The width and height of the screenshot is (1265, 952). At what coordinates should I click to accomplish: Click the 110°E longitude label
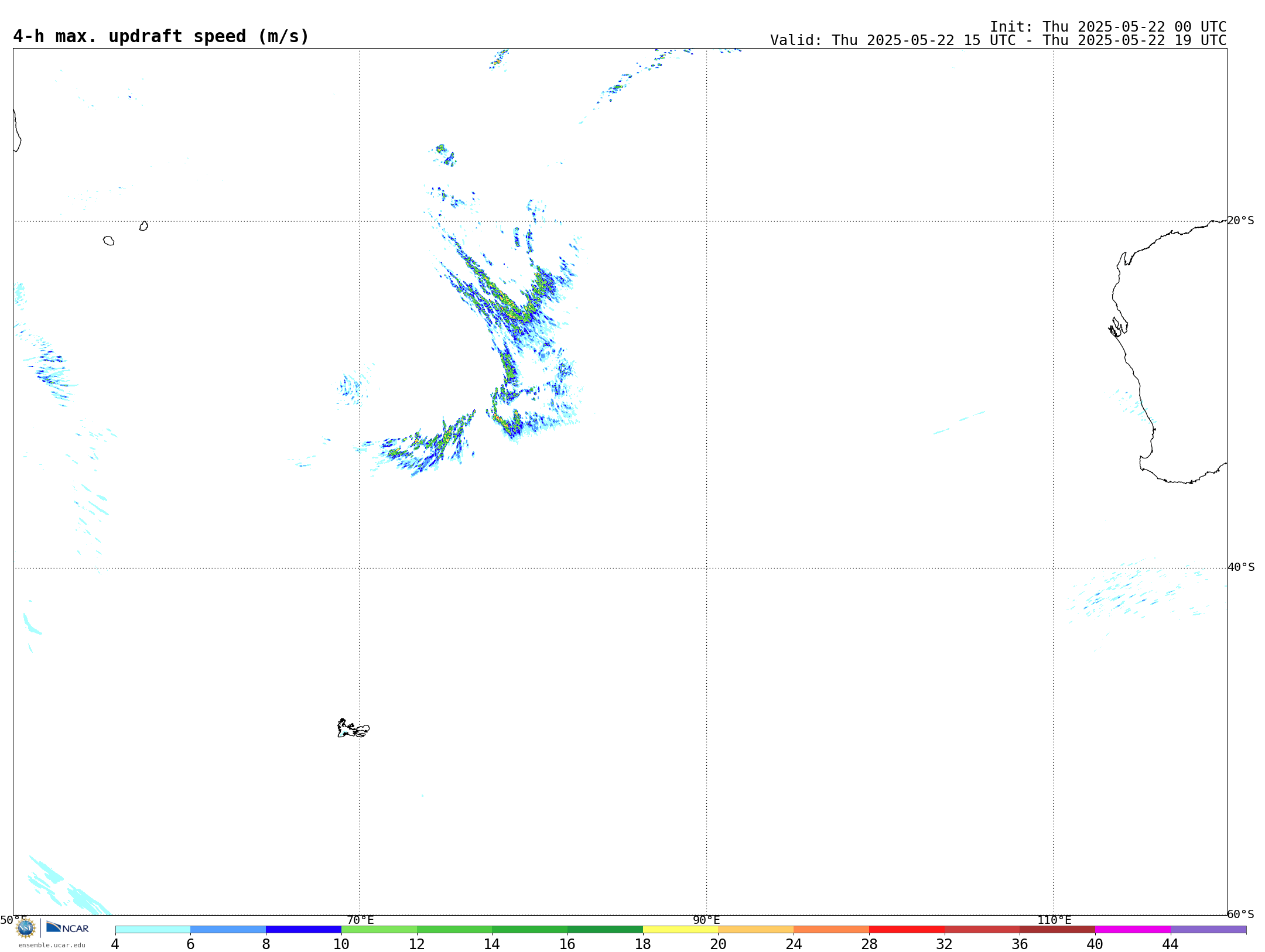pos(1054,920)
